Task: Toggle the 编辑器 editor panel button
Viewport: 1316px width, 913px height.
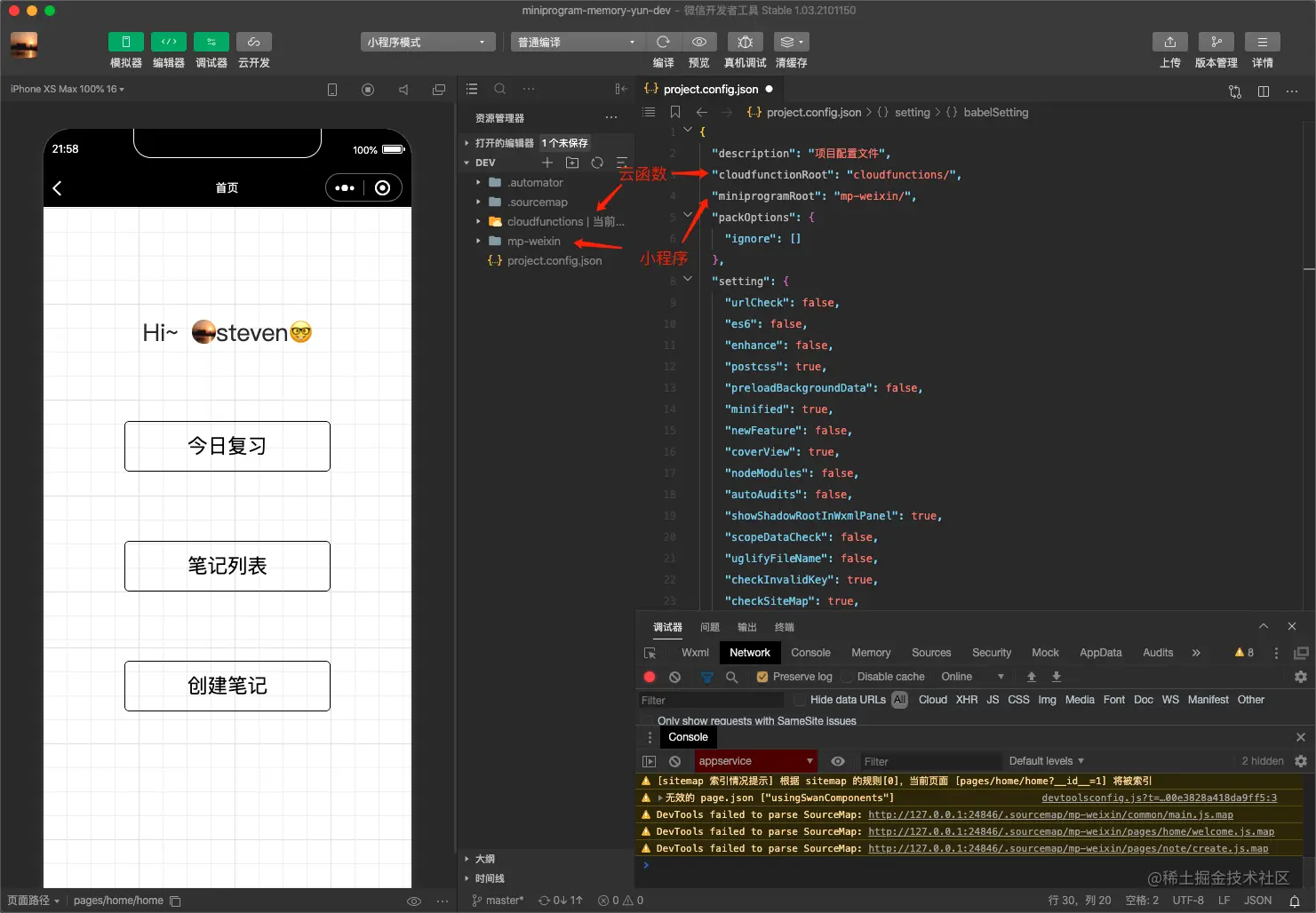Action: click(x=169, y=42)
